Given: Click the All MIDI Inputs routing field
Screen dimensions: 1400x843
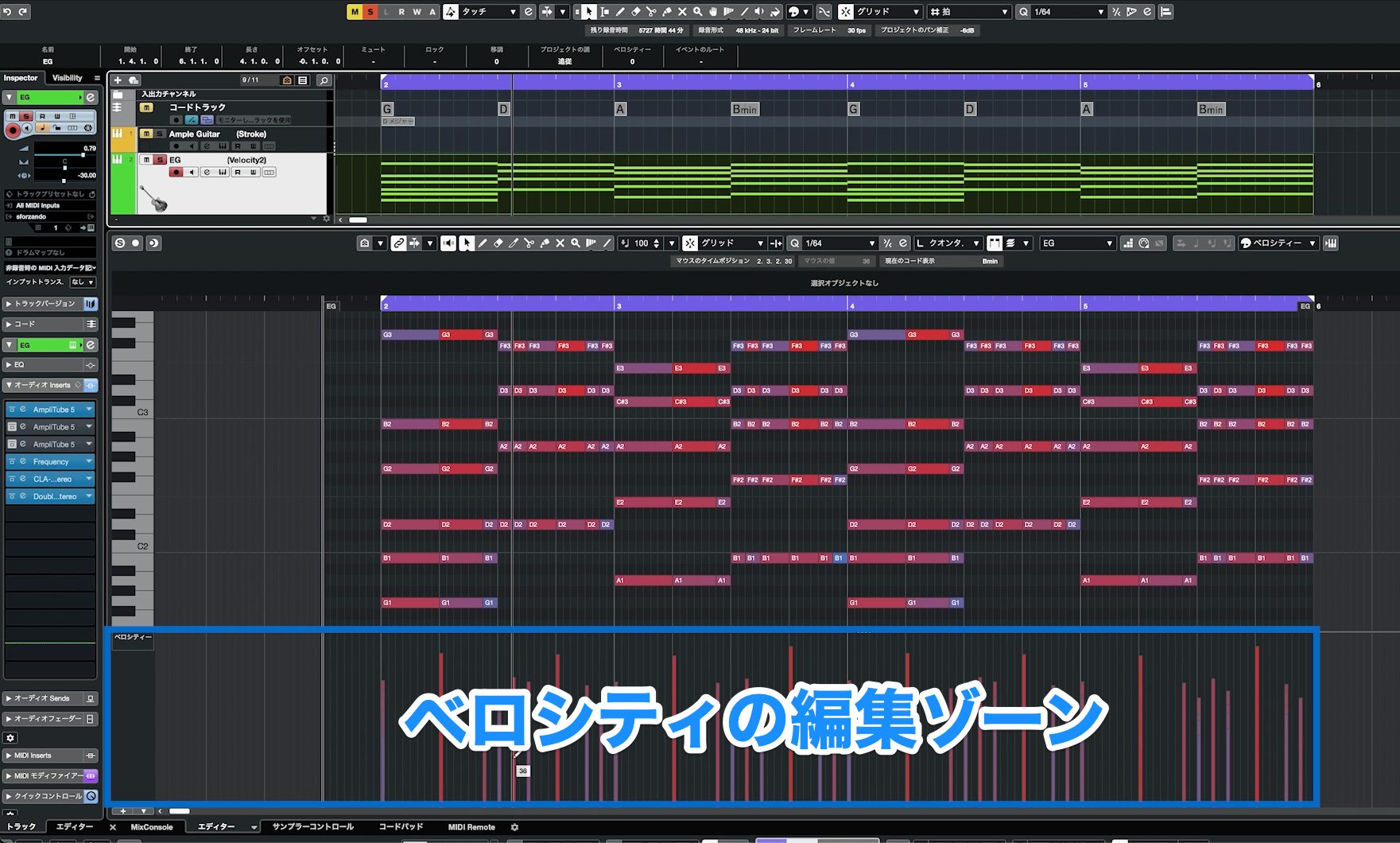Looking at the screenshot, I should point(49,205).
